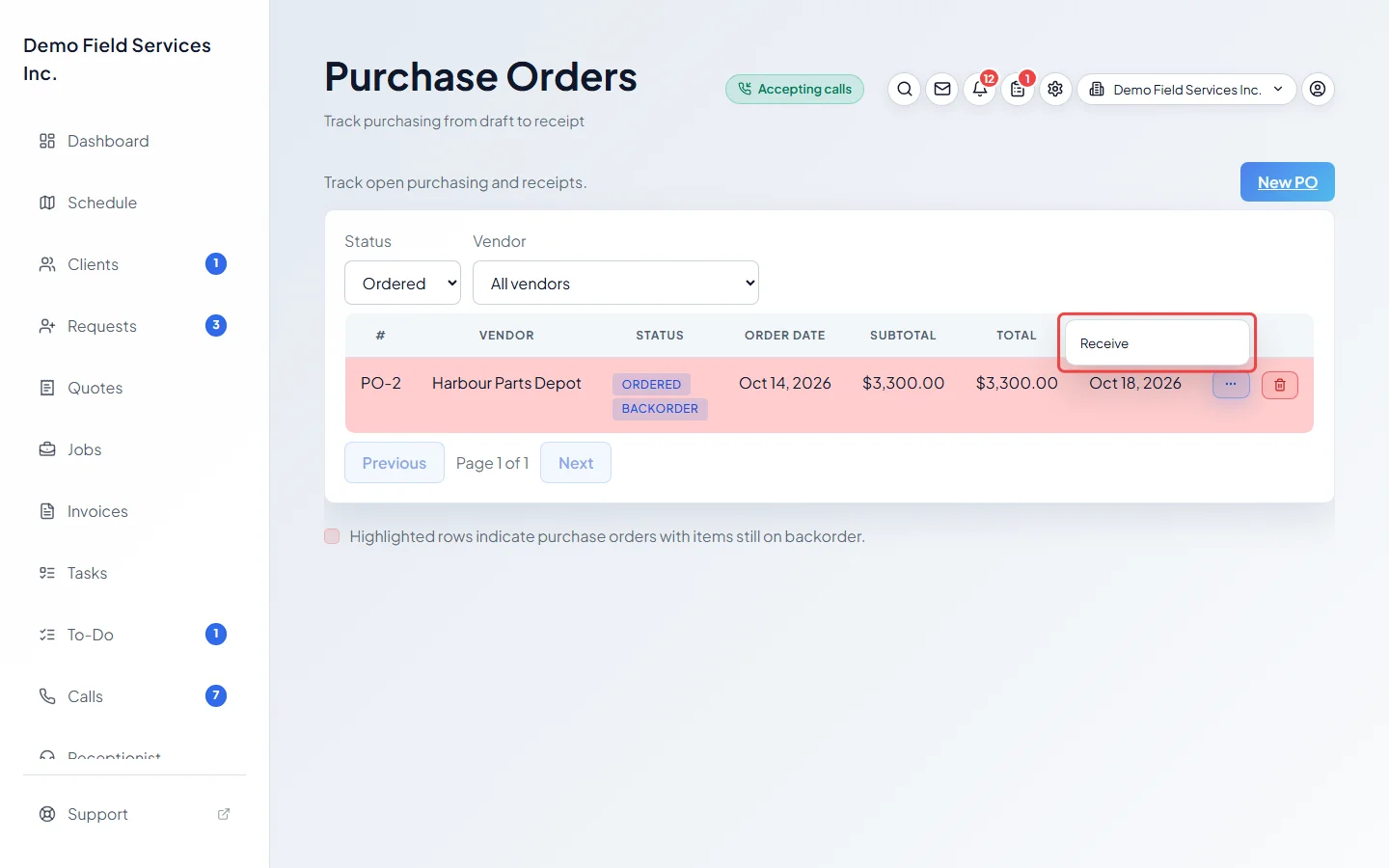The height and width of the screenshot is (868, 1389).
Task: Click the Tasks list icon in sidebar
Action: (47, 573)
